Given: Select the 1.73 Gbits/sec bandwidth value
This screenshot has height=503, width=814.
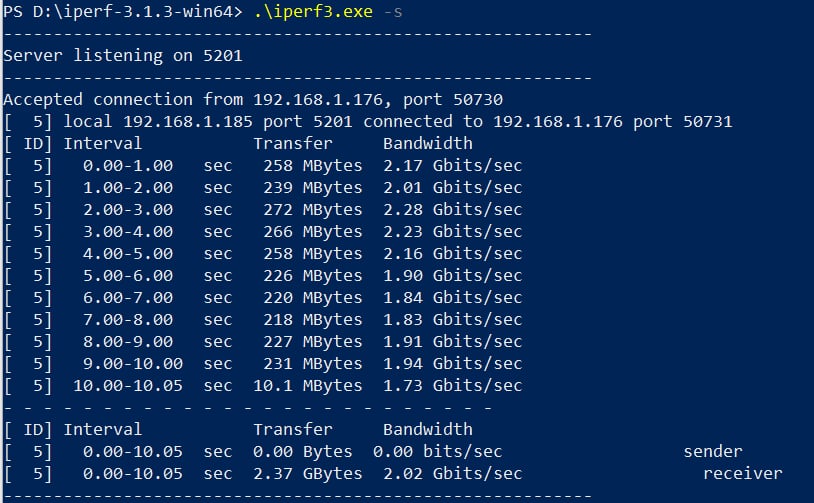Looking at the screenshot, I should click(x=452, y=386).
